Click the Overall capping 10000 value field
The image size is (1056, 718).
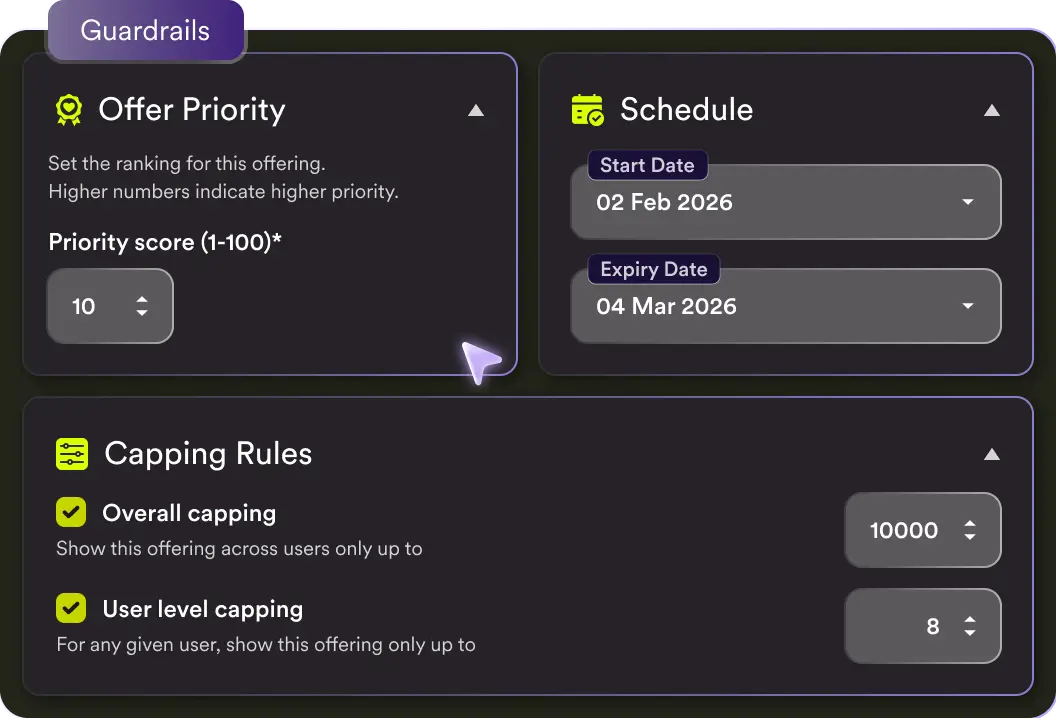pos(904,531)
